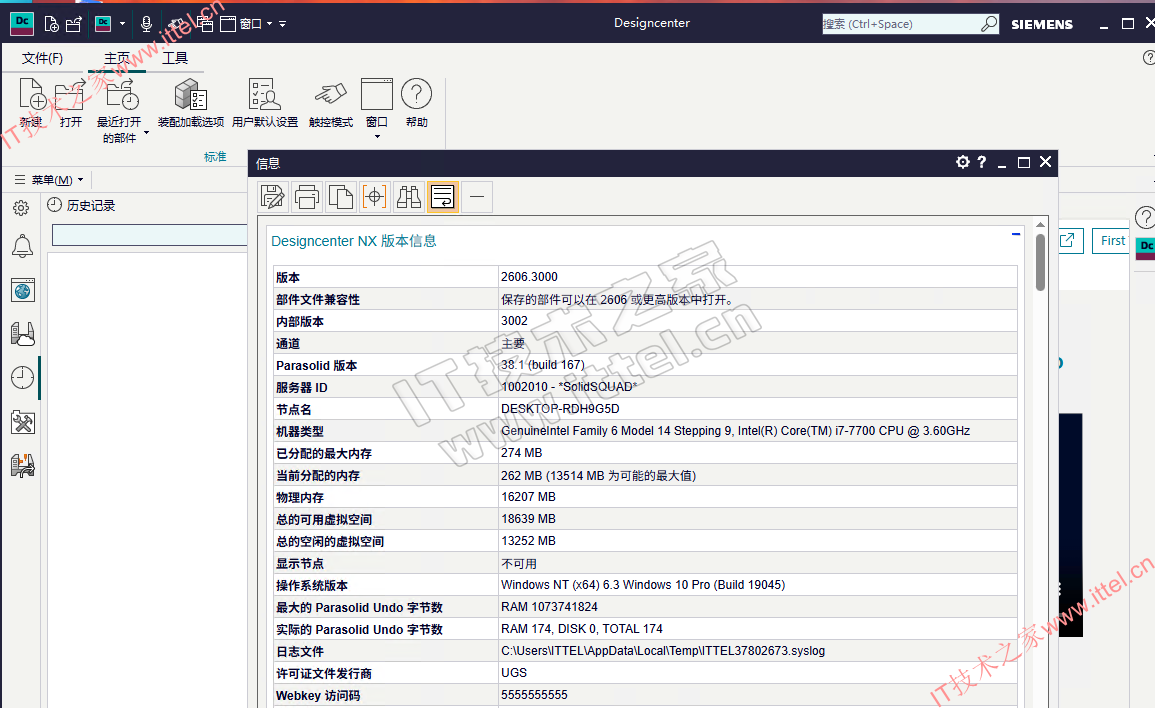1155x708 pixels.
Task: Click the Dc application logo in title bar
Action: point(22,24)
